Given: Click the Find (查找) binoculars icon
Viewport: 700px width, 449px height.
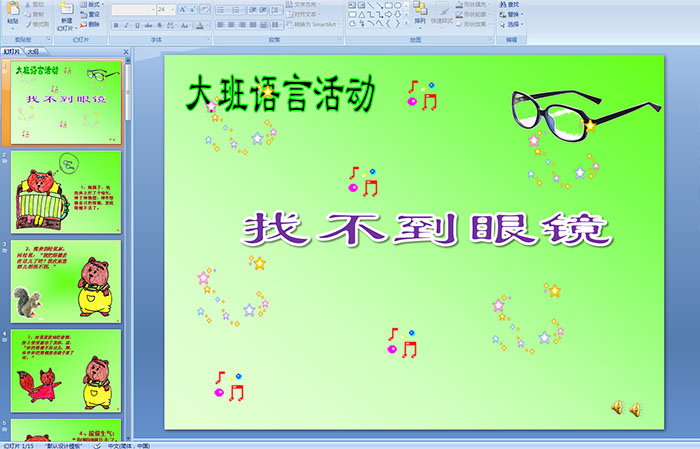Looking at the screenshot, I should tap(503, 4).
